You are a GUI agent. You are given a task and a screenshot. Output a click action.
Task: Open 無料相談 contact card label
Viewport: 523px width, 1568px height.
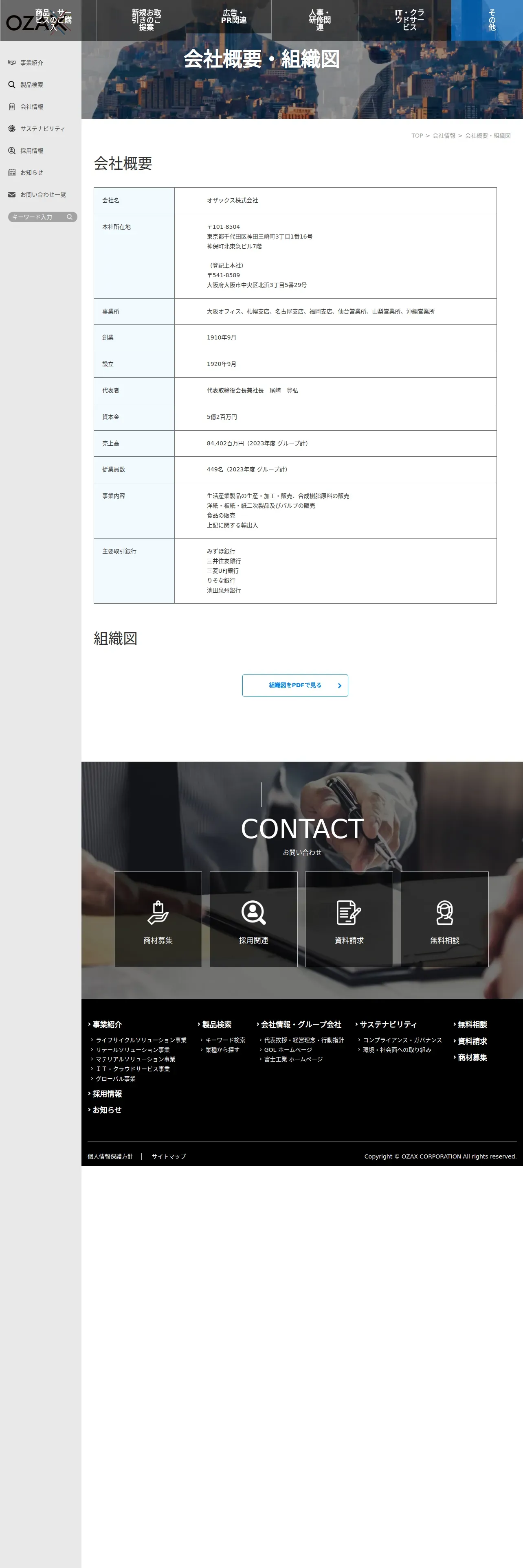(444, 940)
